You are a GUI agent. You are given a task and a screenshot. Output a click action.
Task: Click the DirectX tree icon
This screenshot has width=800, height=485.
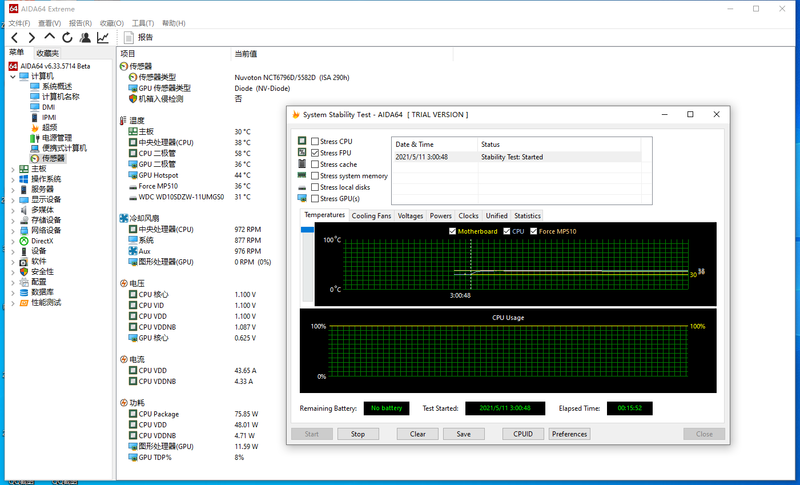point(24,241)
